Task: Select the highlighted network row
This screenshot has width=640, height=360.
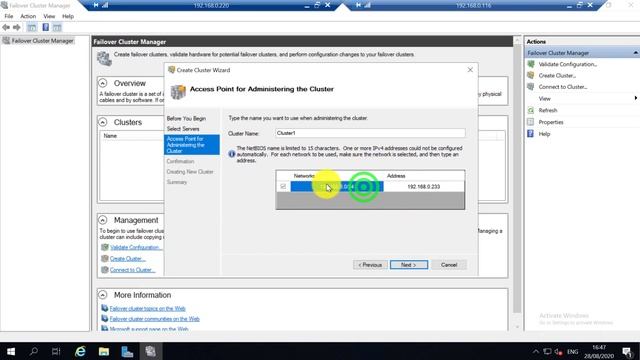Action: (337, 187)
